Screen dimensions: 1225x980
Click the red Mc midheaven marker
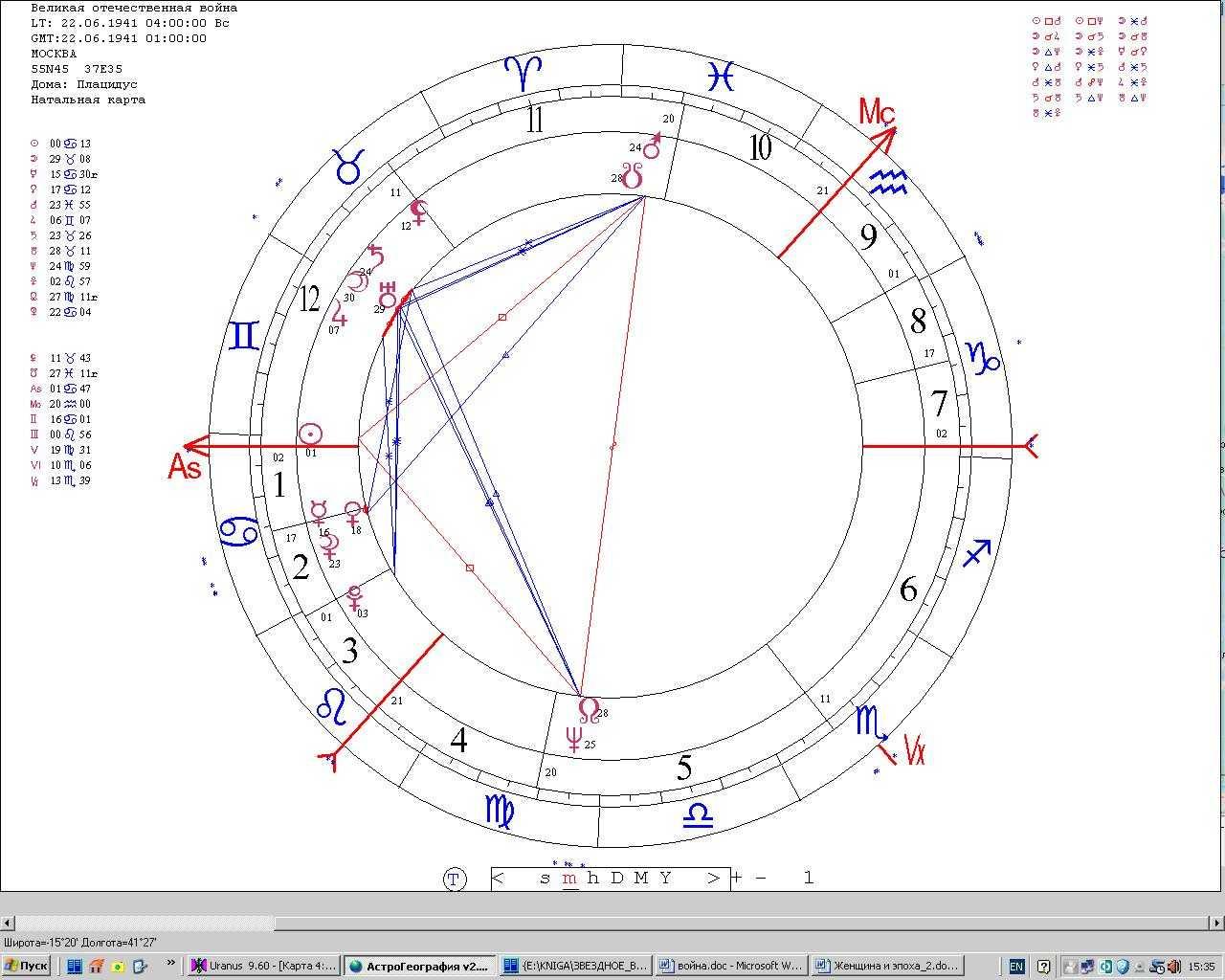tap(876, 113)
